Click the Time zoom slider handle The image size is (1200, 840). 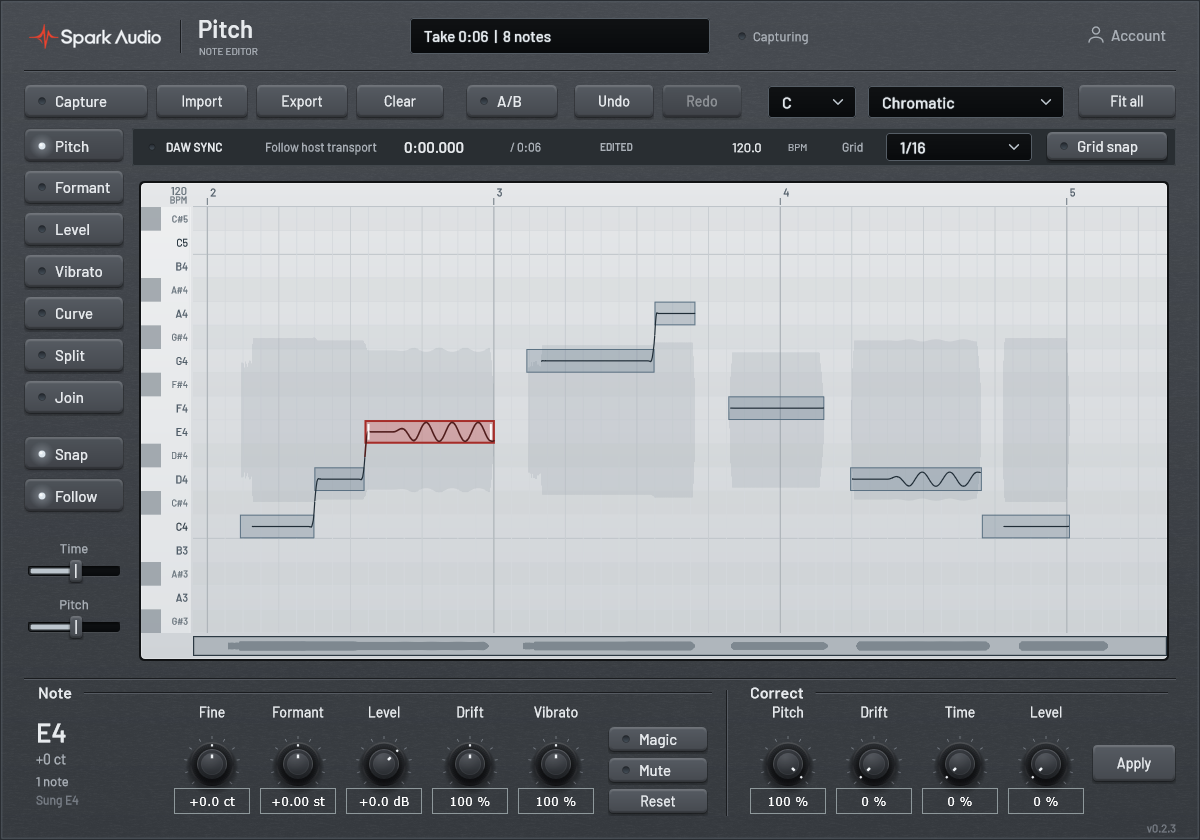(x=75, y=571)
